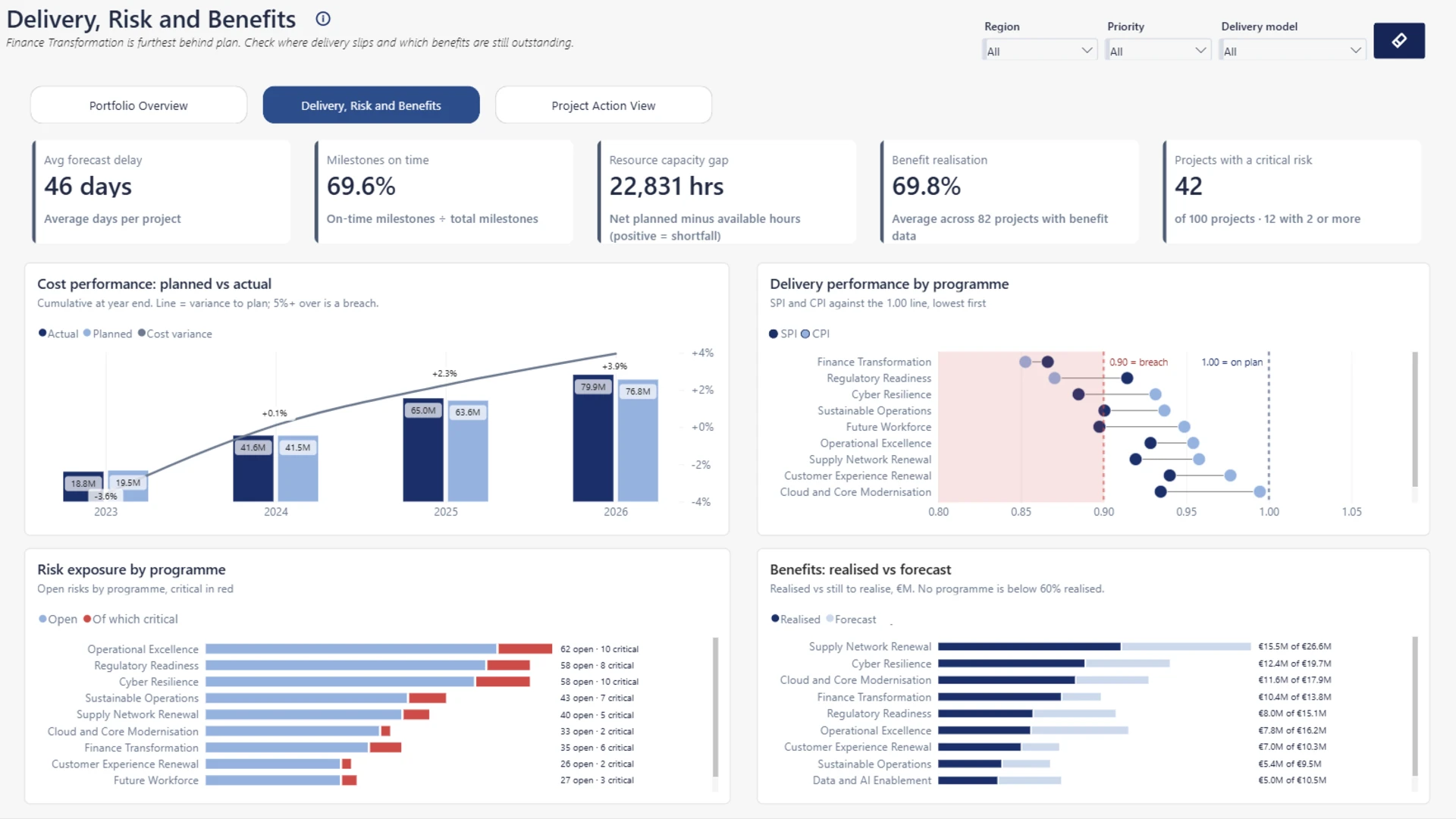Click the Forecast legend marker
Viewport: 1456px width, 819px height.
click(830, 619)
